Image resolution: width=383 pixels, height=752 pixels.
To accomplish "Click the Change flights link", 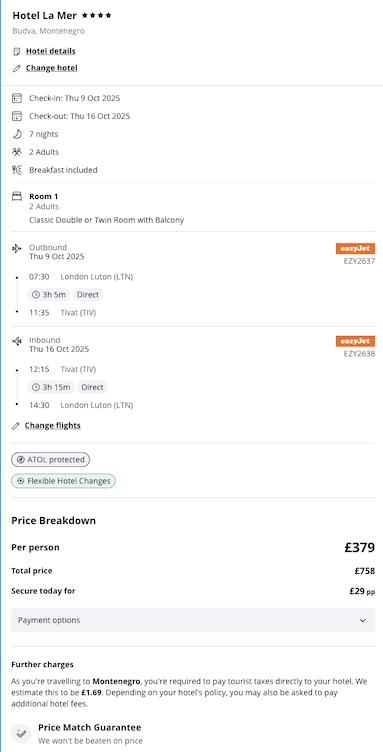I will [53, 425].
